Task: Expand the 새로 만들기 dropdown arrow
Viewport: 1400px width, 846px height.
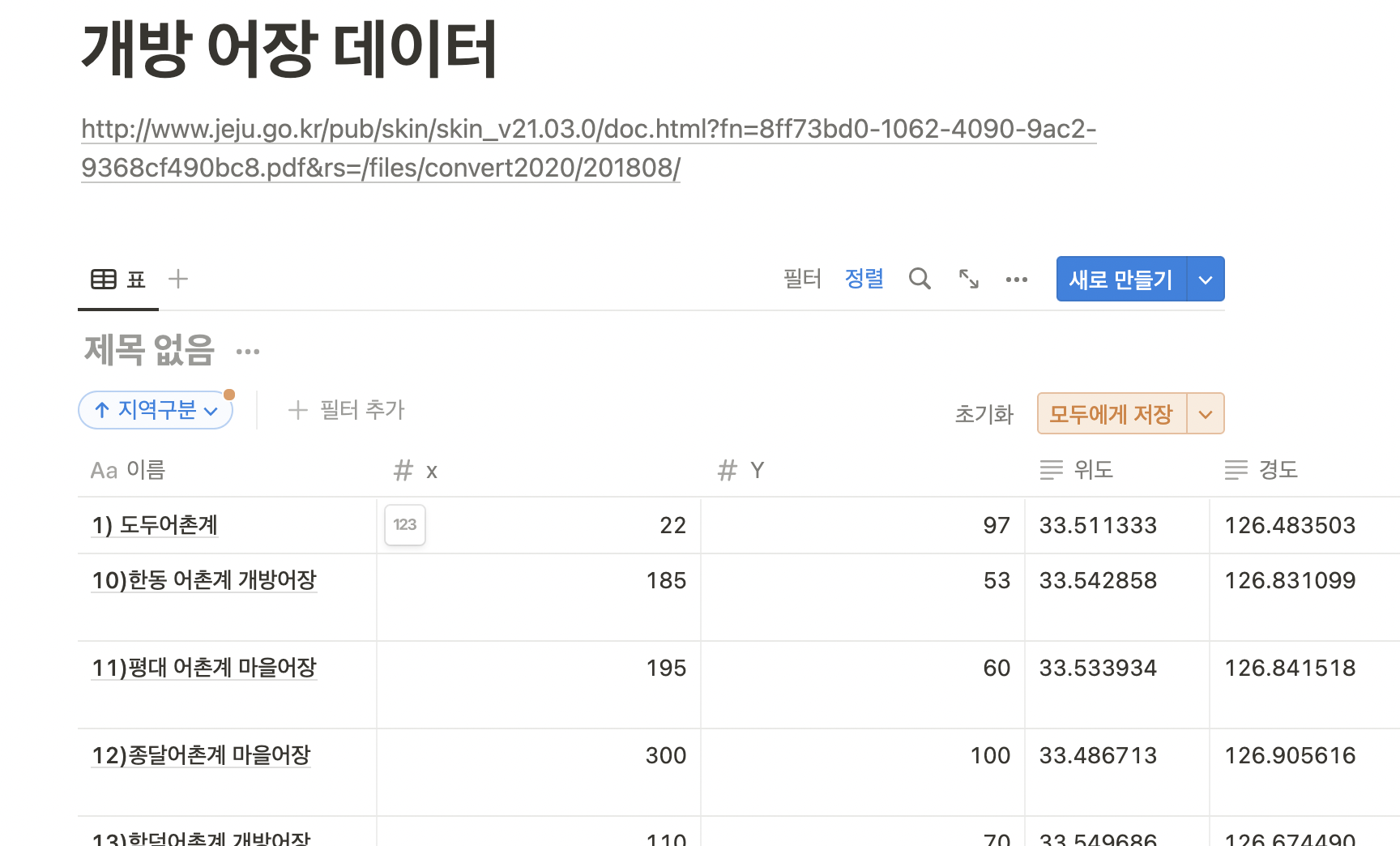Action: pos(1206,280)
